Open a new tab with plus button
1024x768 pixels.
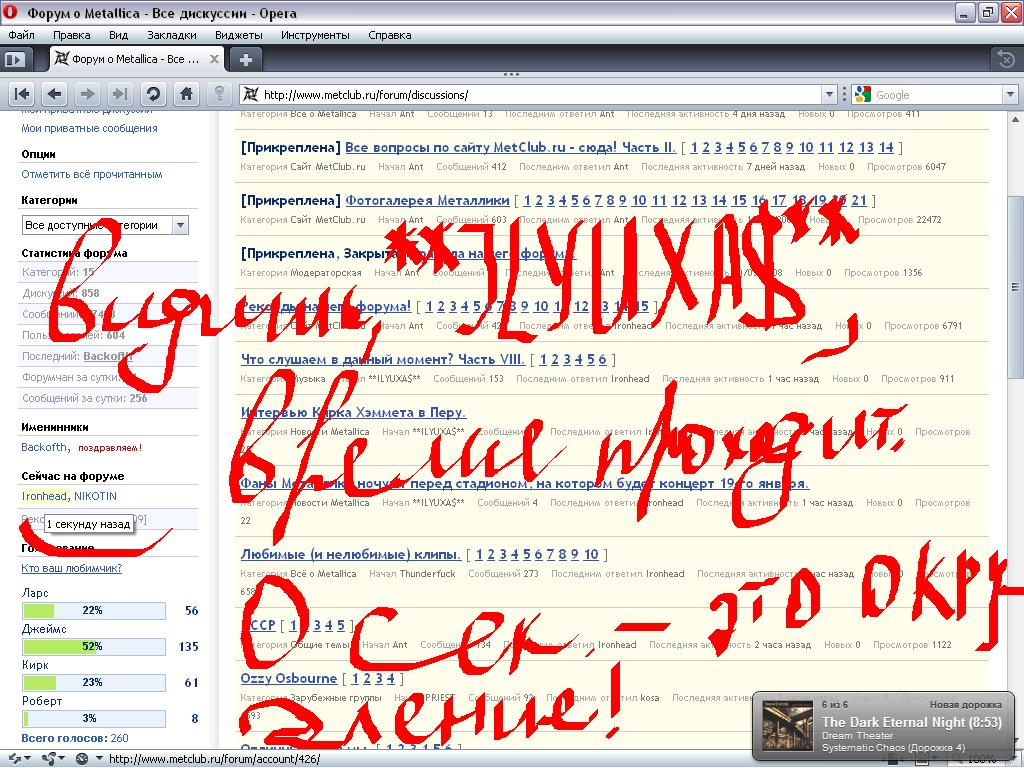coord(246,59)
